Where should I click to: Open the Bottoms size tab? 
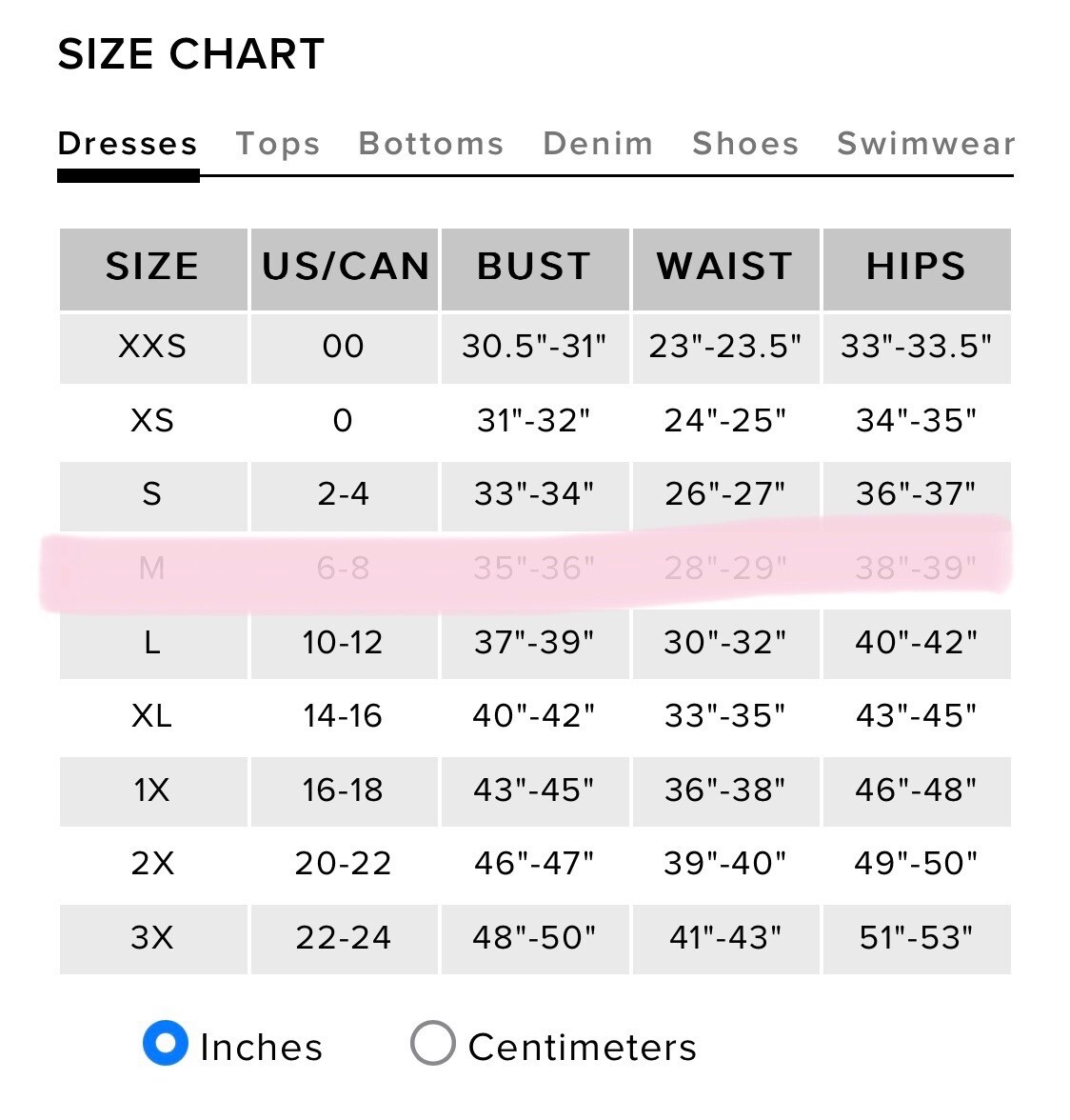click(x=430, y=144)
